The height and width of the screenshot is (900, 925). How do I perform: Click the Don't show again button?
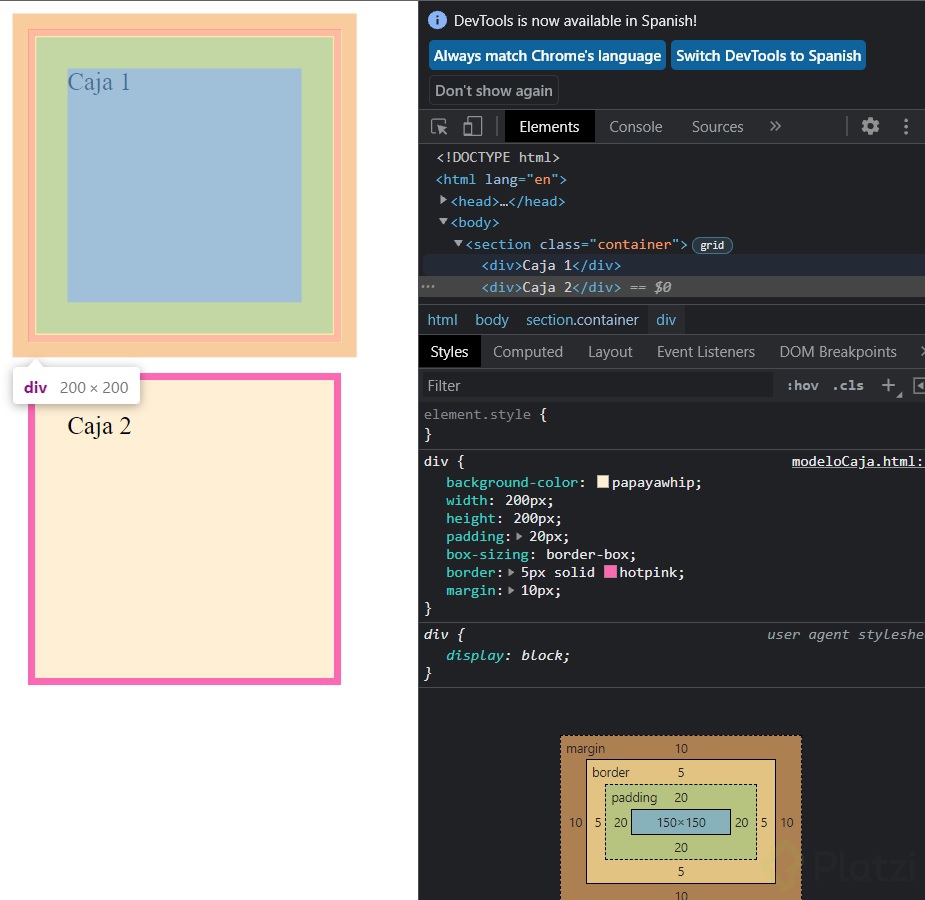point(493,90)
